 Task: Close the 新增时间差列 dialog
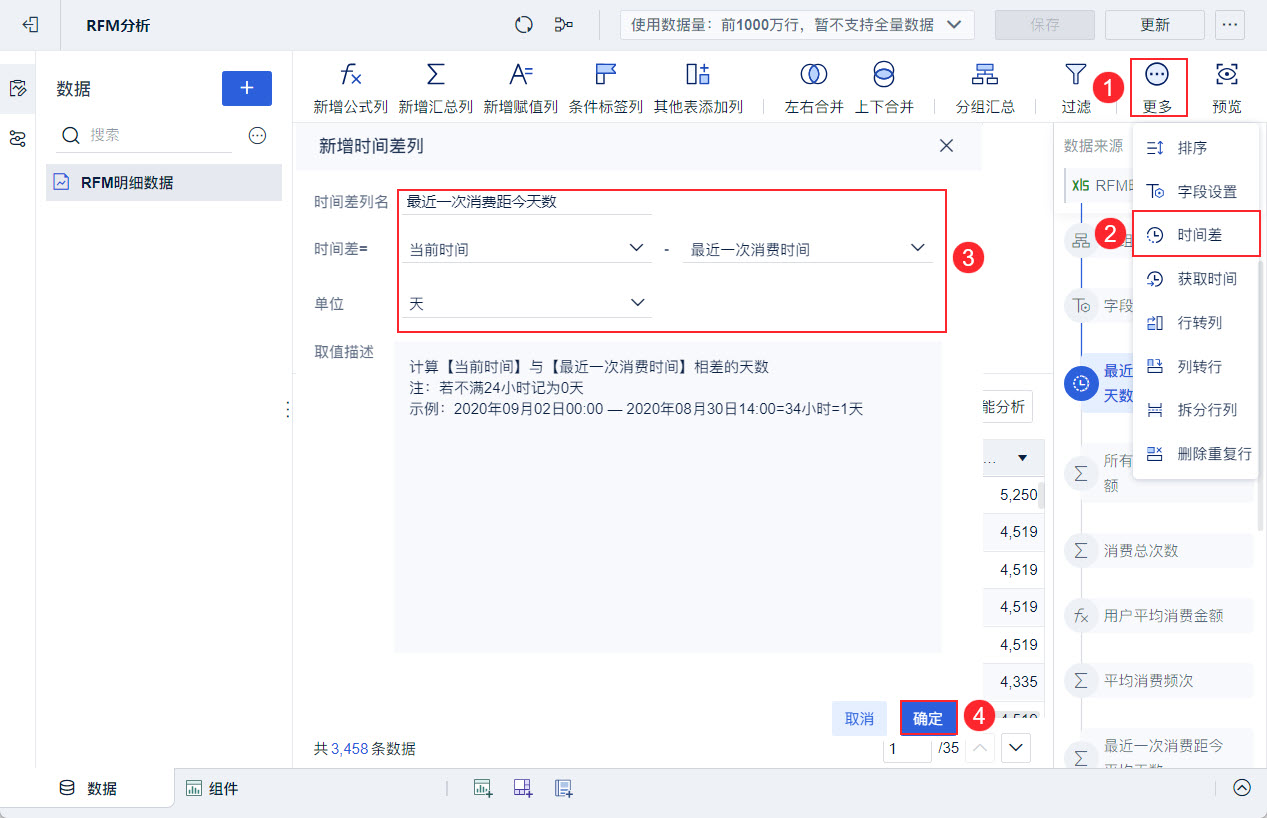(x=947, y=146)
